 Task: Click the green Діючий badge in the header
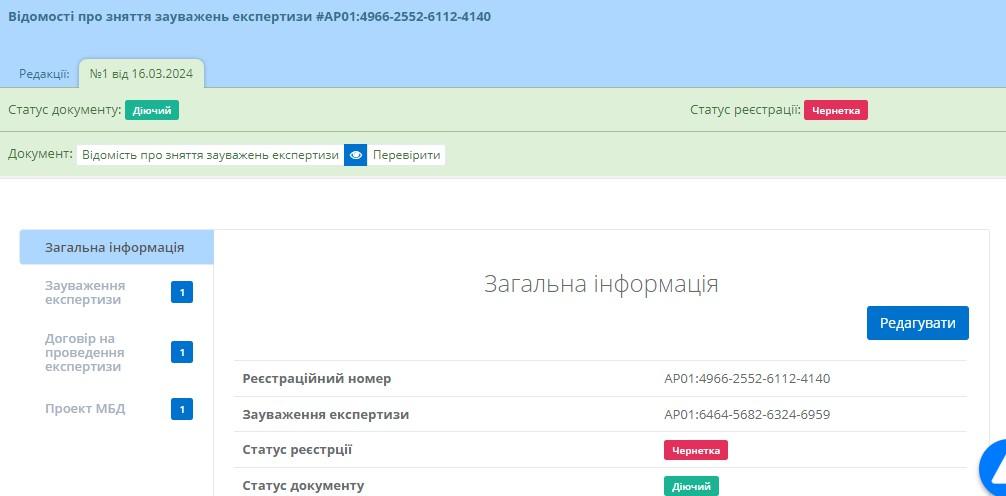click(152, 110)
